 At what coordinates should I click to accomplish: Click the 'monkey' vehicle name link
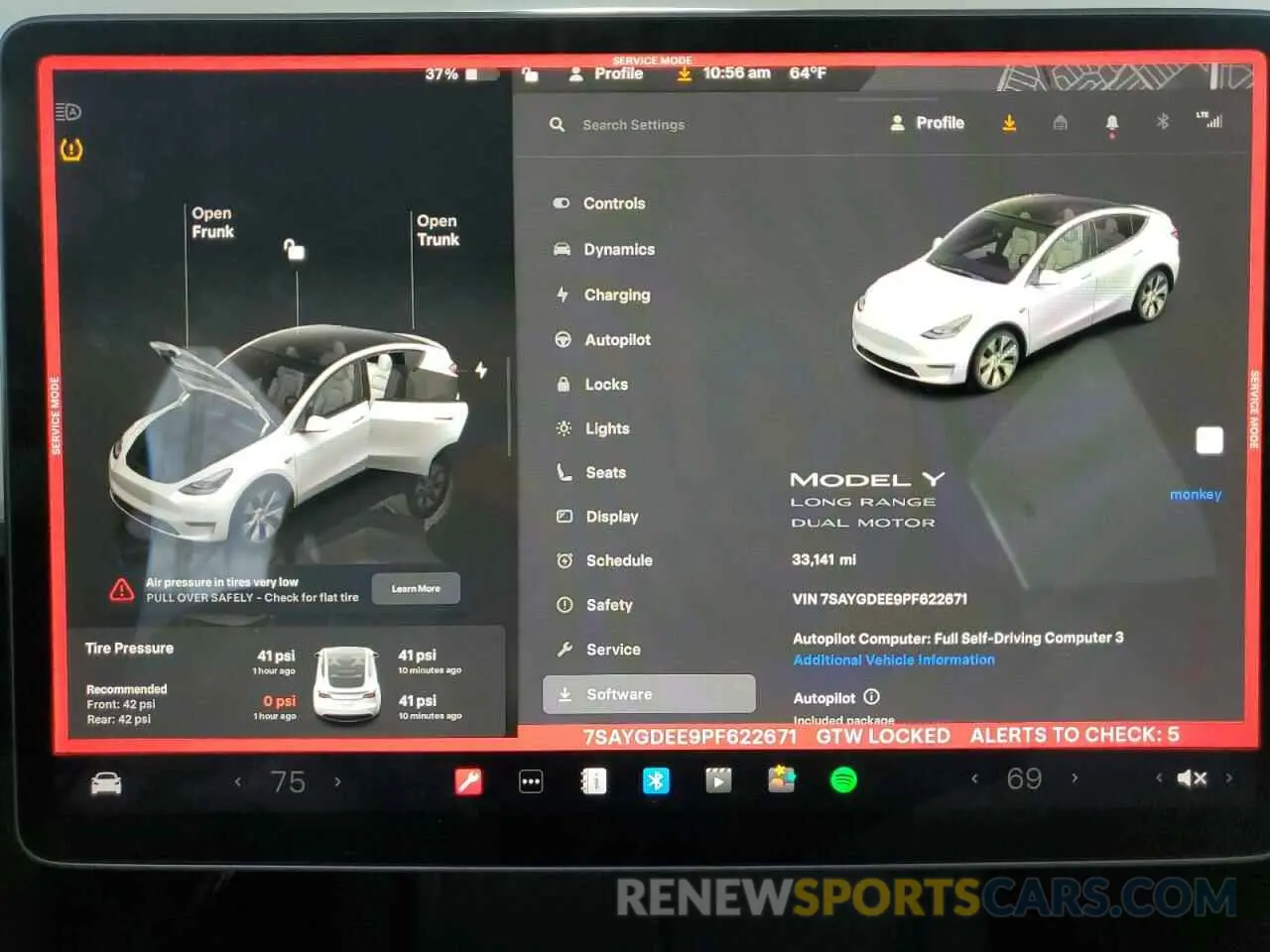1196,495
